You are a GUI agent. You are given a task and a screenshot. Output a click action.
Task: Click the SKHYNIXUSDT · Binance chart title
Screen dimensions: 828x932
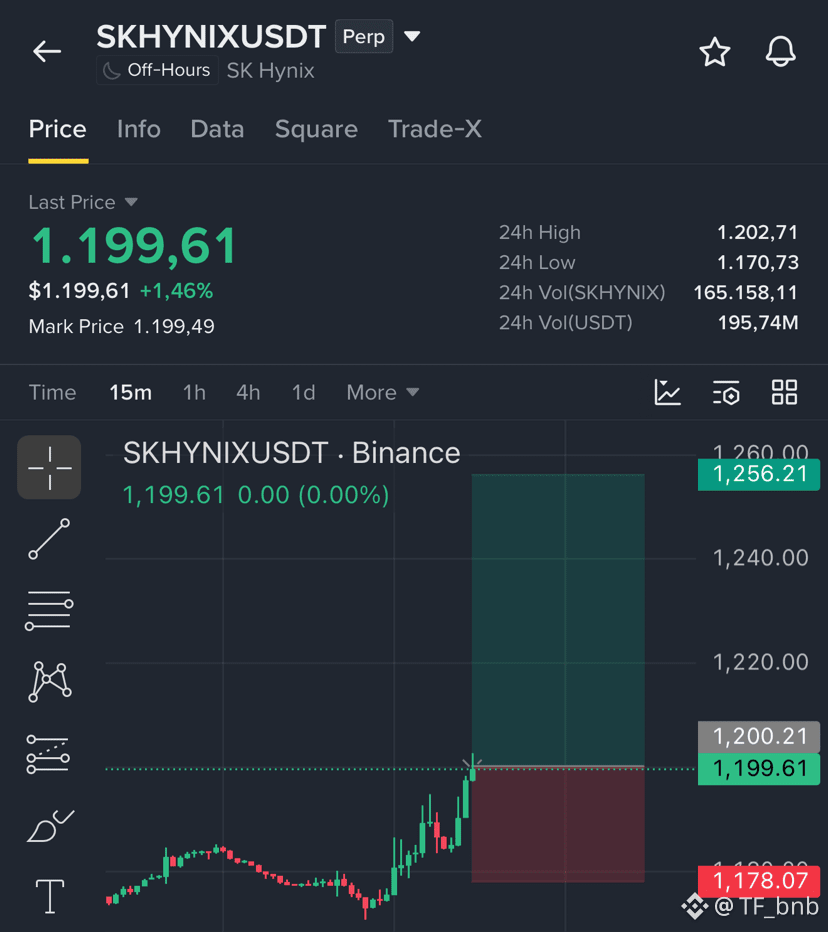click(291, 453)
